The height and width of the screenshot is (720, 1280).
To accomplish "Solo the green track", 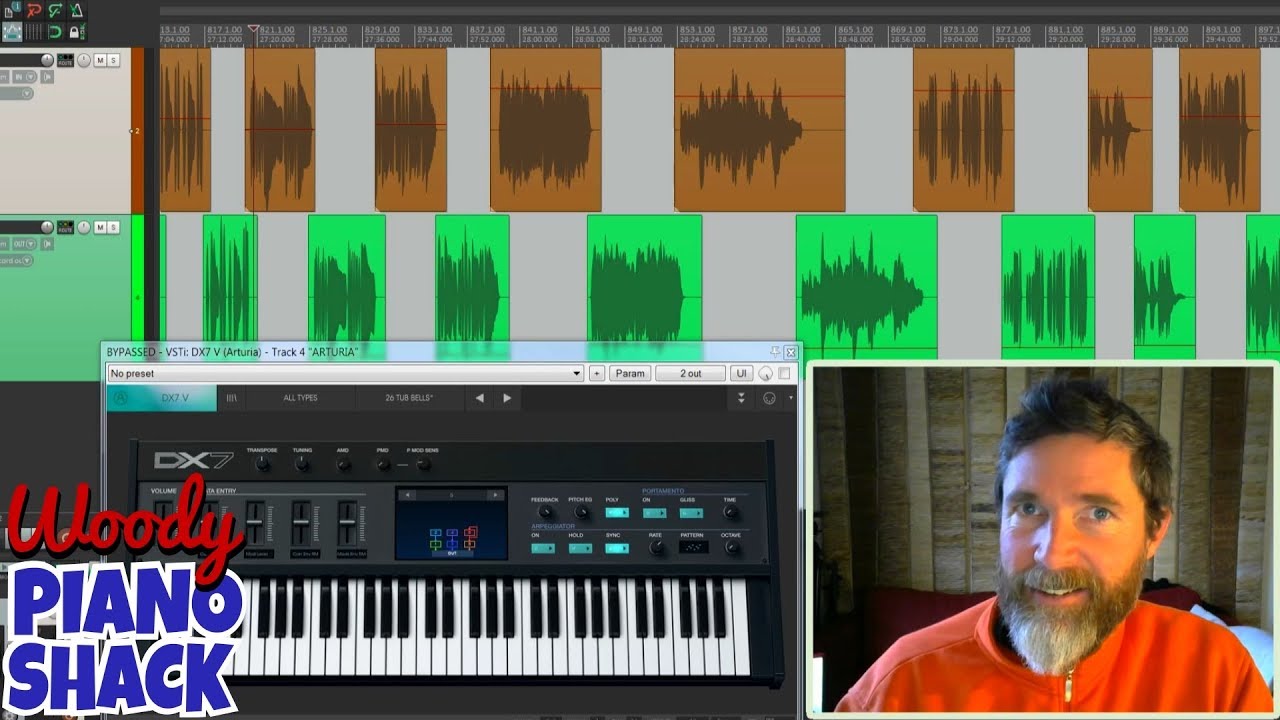I will point(113,227).
